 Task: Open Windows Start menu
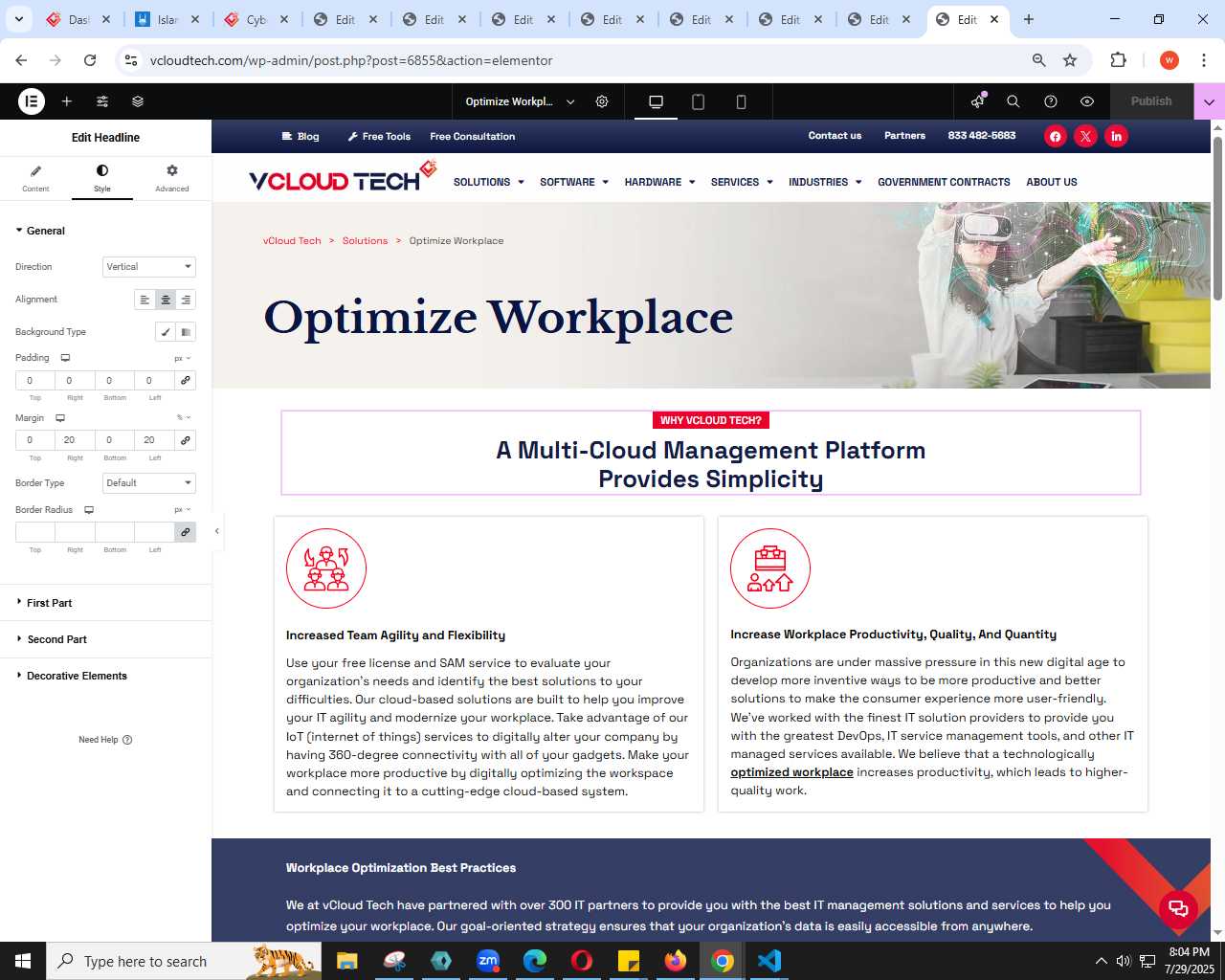coord(23,961)
